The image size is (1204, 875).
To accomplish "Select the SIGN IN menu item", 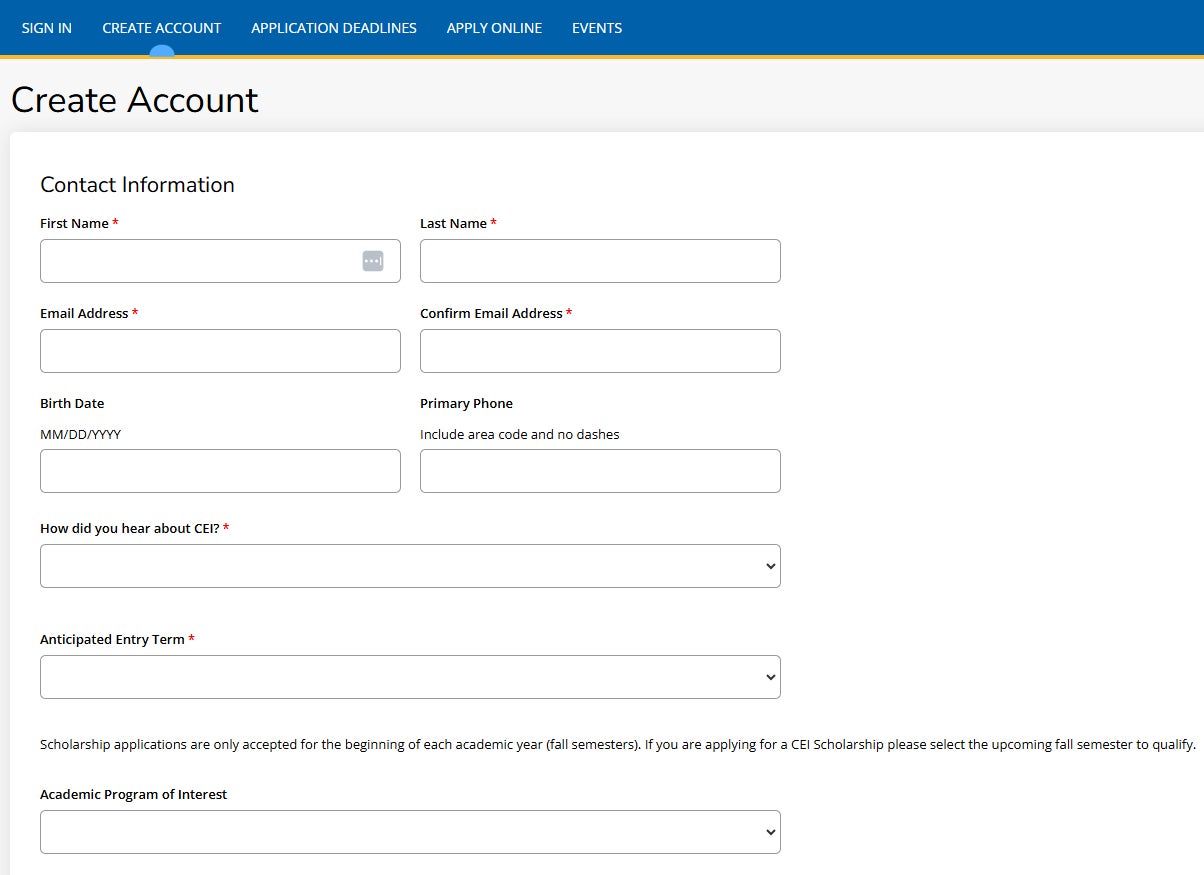I will (46, 28).
